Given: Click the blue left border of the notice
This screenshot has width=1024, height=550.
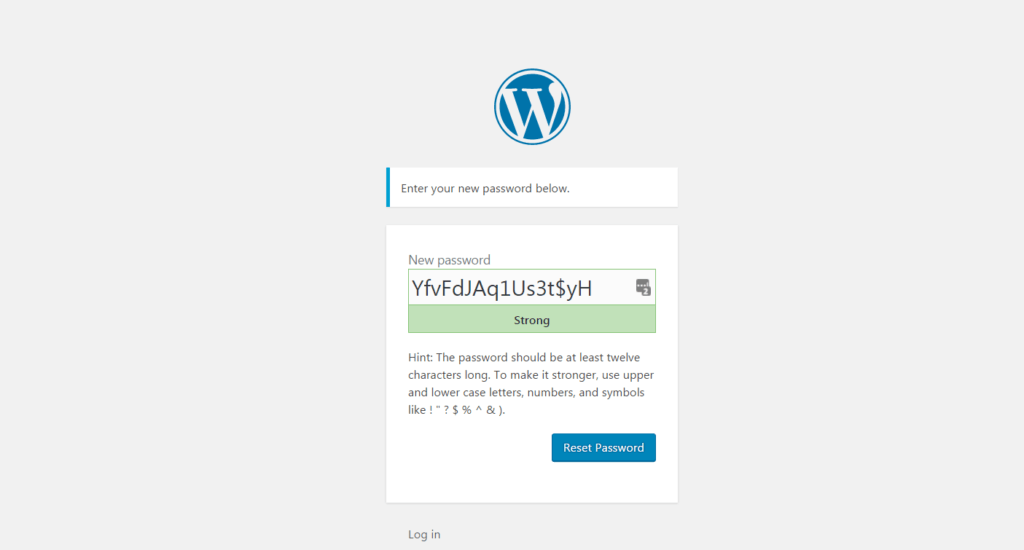Looking at the screenshot, I should tap(388, 187).
